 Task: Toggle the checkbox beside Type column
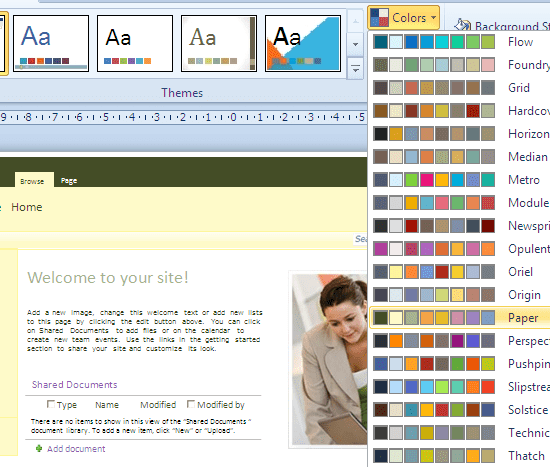51,404
